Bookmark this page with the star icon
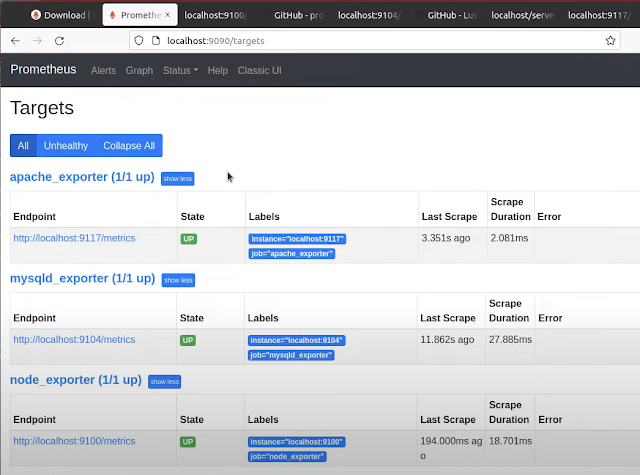Viewport: 640px width, 475px height. click(610, 41)
